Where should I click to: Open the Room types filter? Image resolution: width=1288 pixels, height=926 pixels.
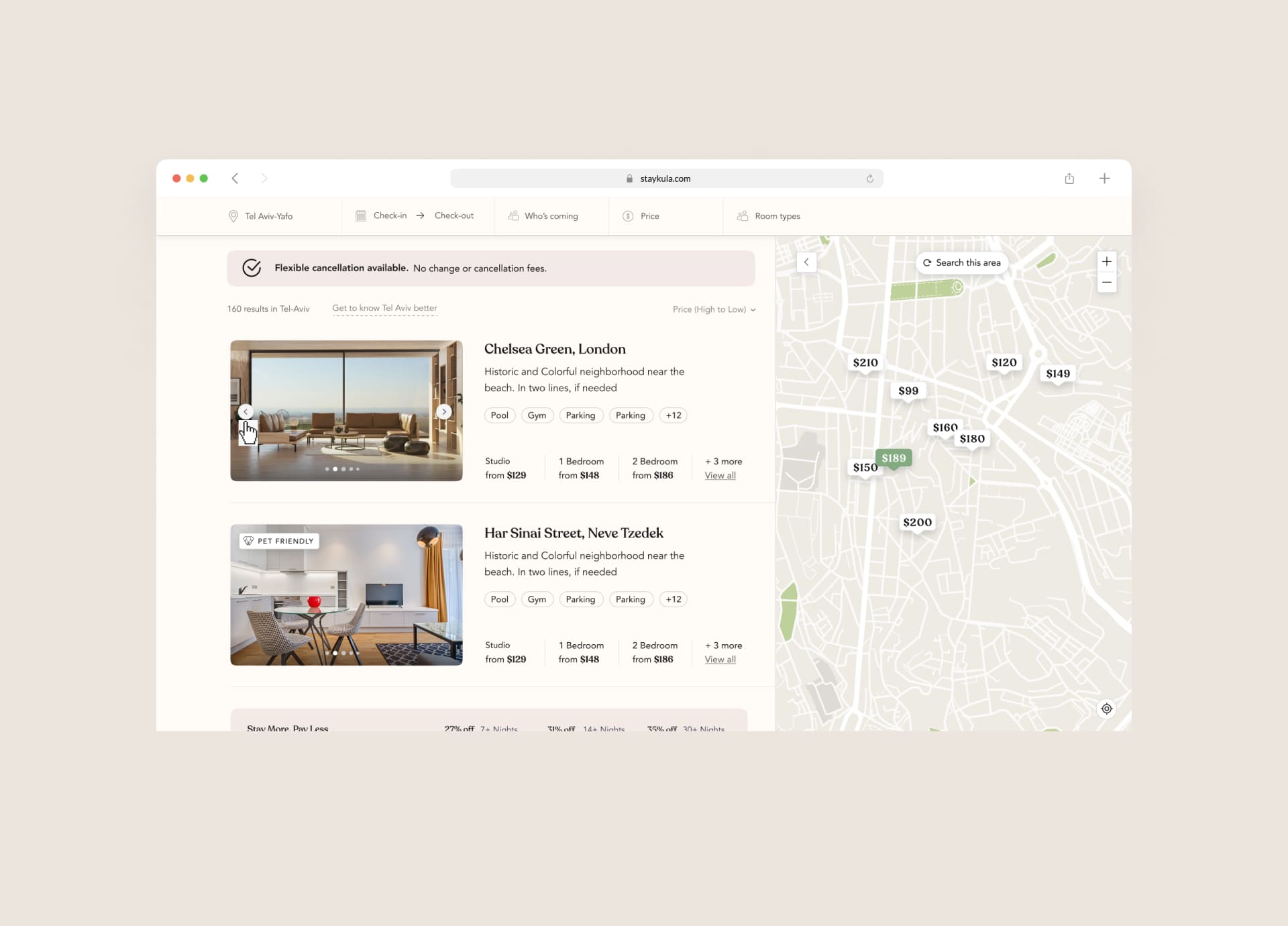769,216
